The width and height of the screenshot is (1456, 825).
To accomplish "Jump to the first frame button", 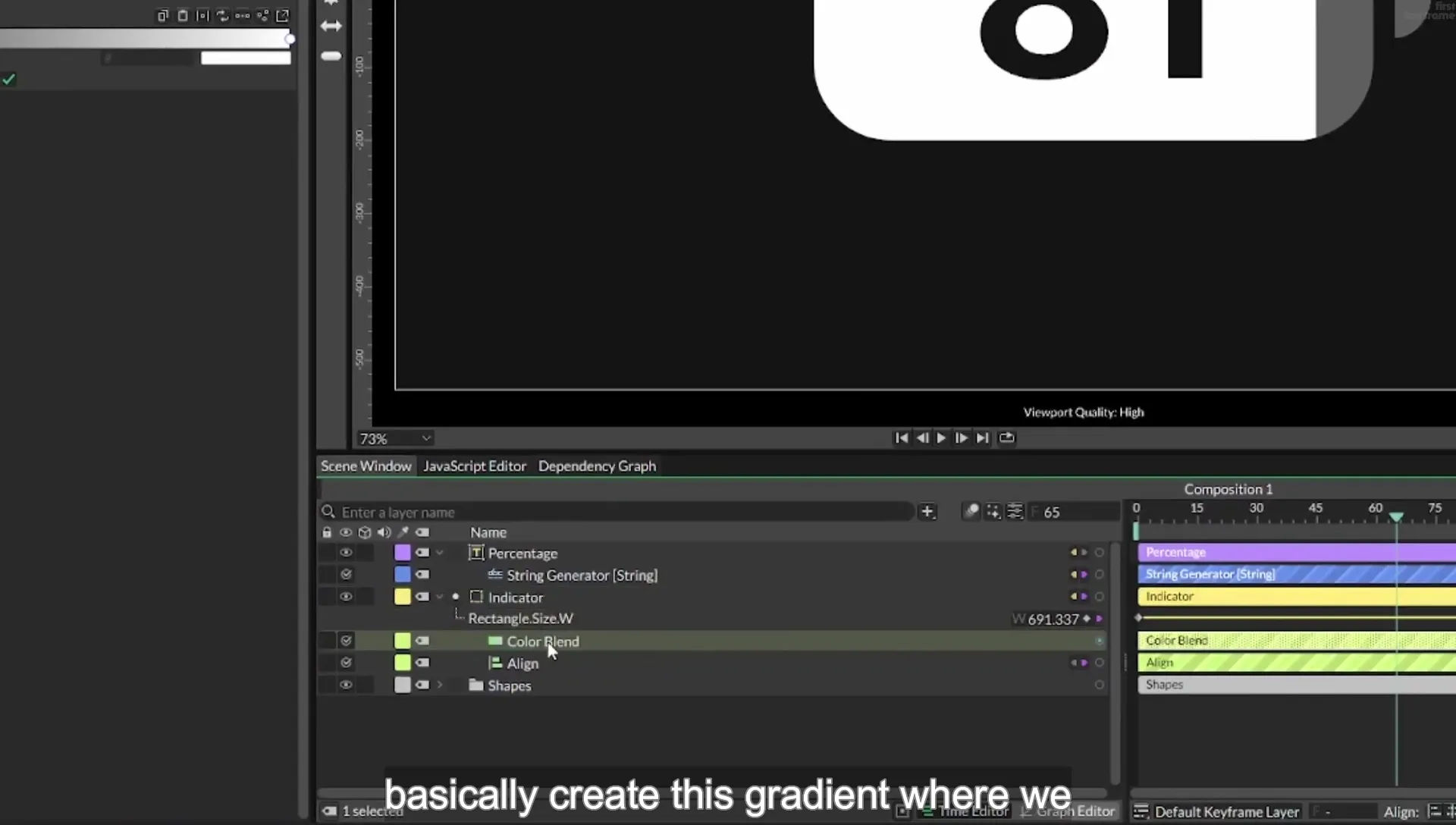I will click(901, 438).
